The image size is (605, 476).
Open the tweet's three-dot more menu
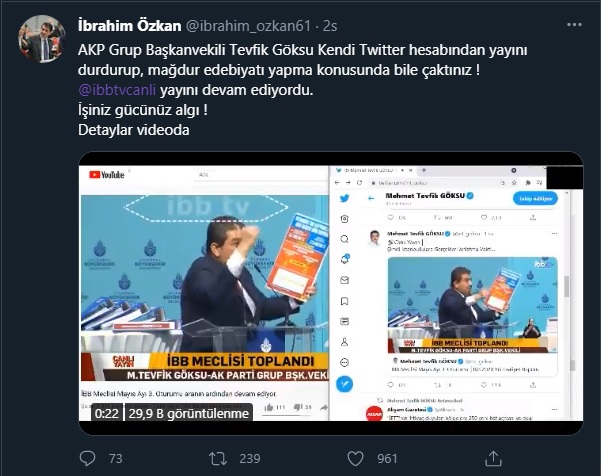pyautogui.click(x=574, y=25)
